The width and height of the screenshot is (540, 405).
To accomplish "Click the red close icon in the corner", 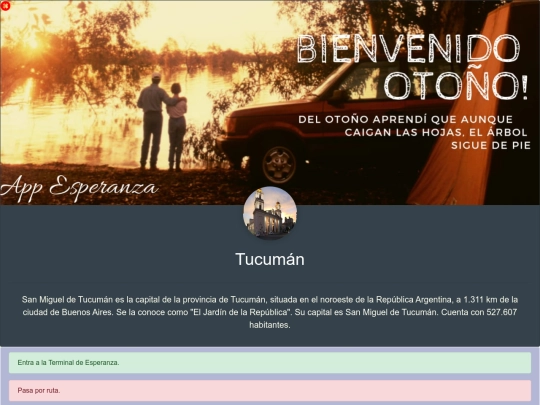I will [x=5, y=6].
